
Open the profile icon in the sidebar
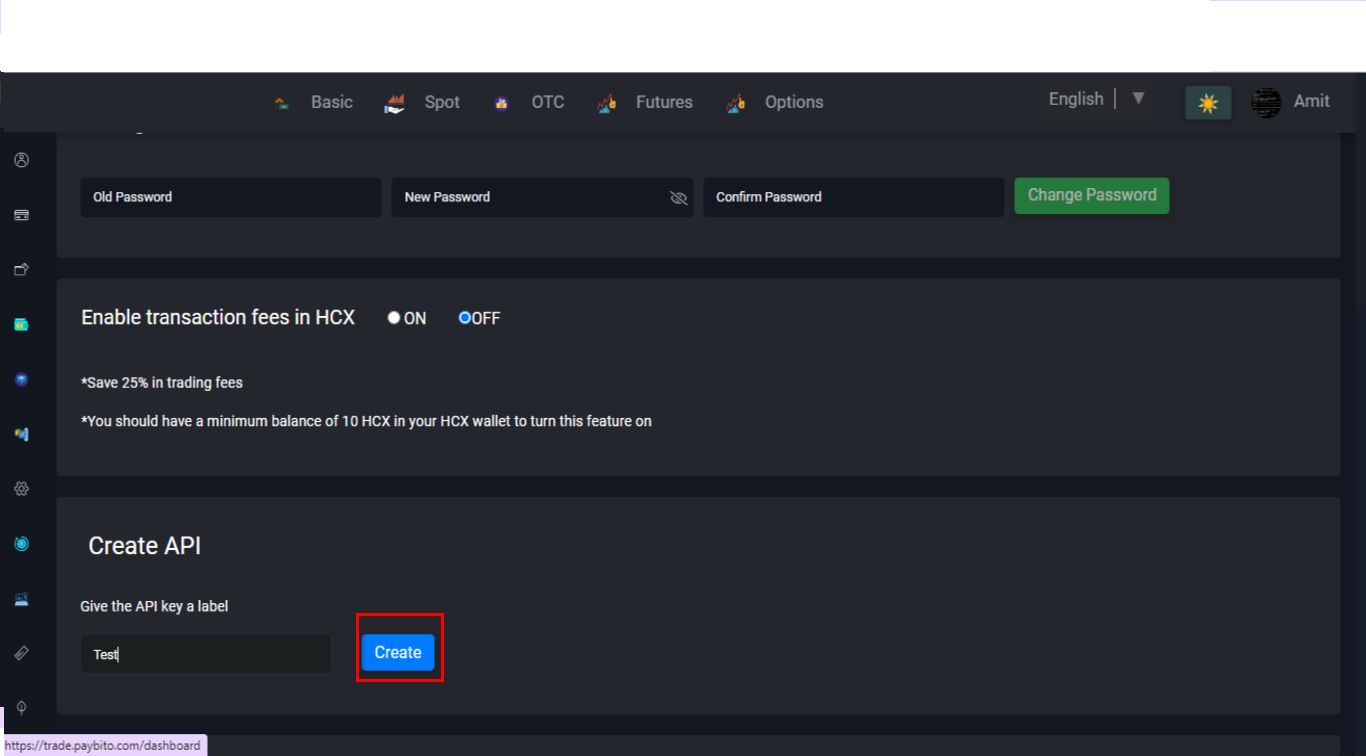[21, 159]
